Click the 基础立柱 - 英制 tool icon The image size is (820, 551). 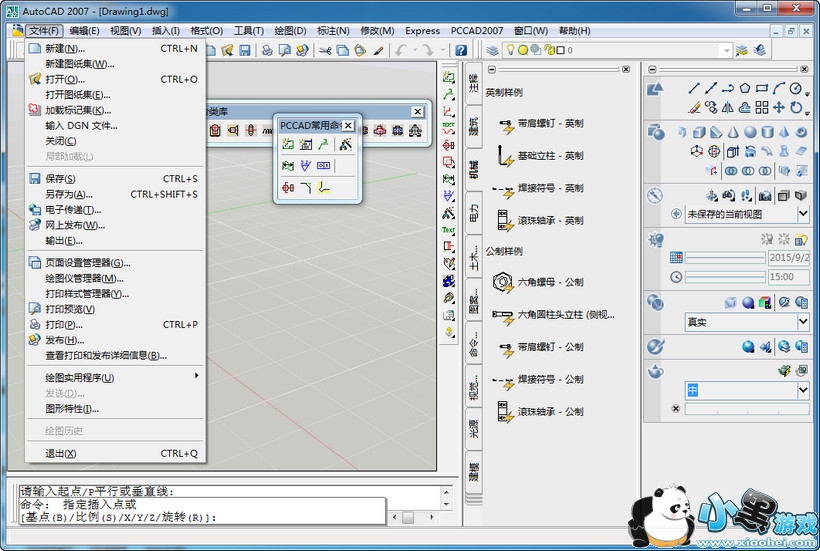click(503, 156)
